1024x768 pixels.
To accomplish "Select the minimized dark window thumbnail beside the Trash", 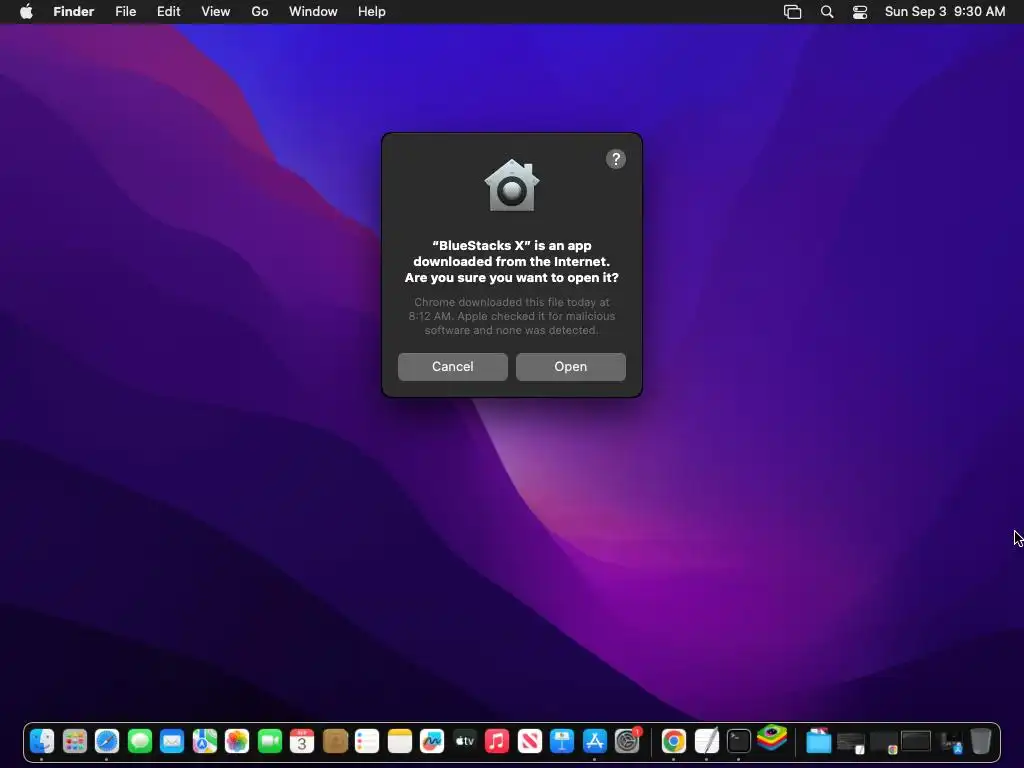I will pos(950,743).
